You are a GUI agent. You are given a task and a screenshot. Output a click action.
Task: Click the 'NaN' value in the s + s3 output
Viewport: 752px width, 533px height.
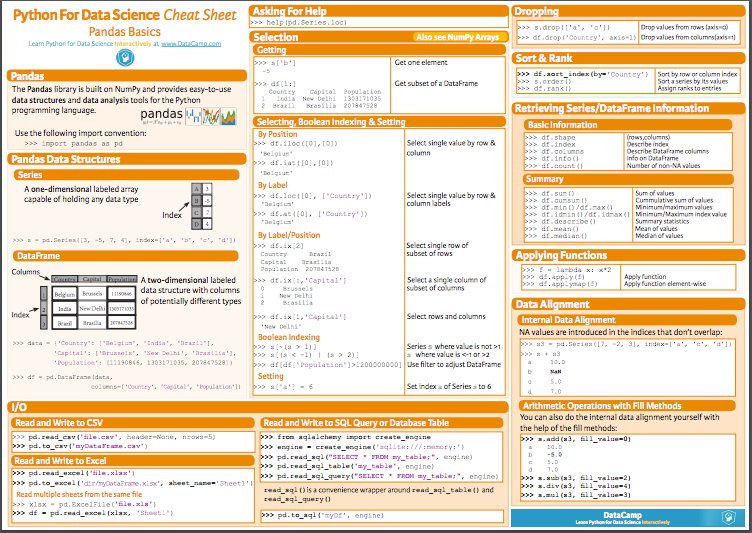[556, 372]
